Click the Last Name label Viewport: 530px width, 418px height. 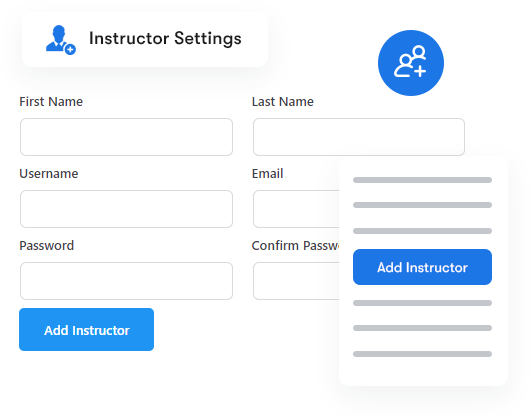[283, 102]
